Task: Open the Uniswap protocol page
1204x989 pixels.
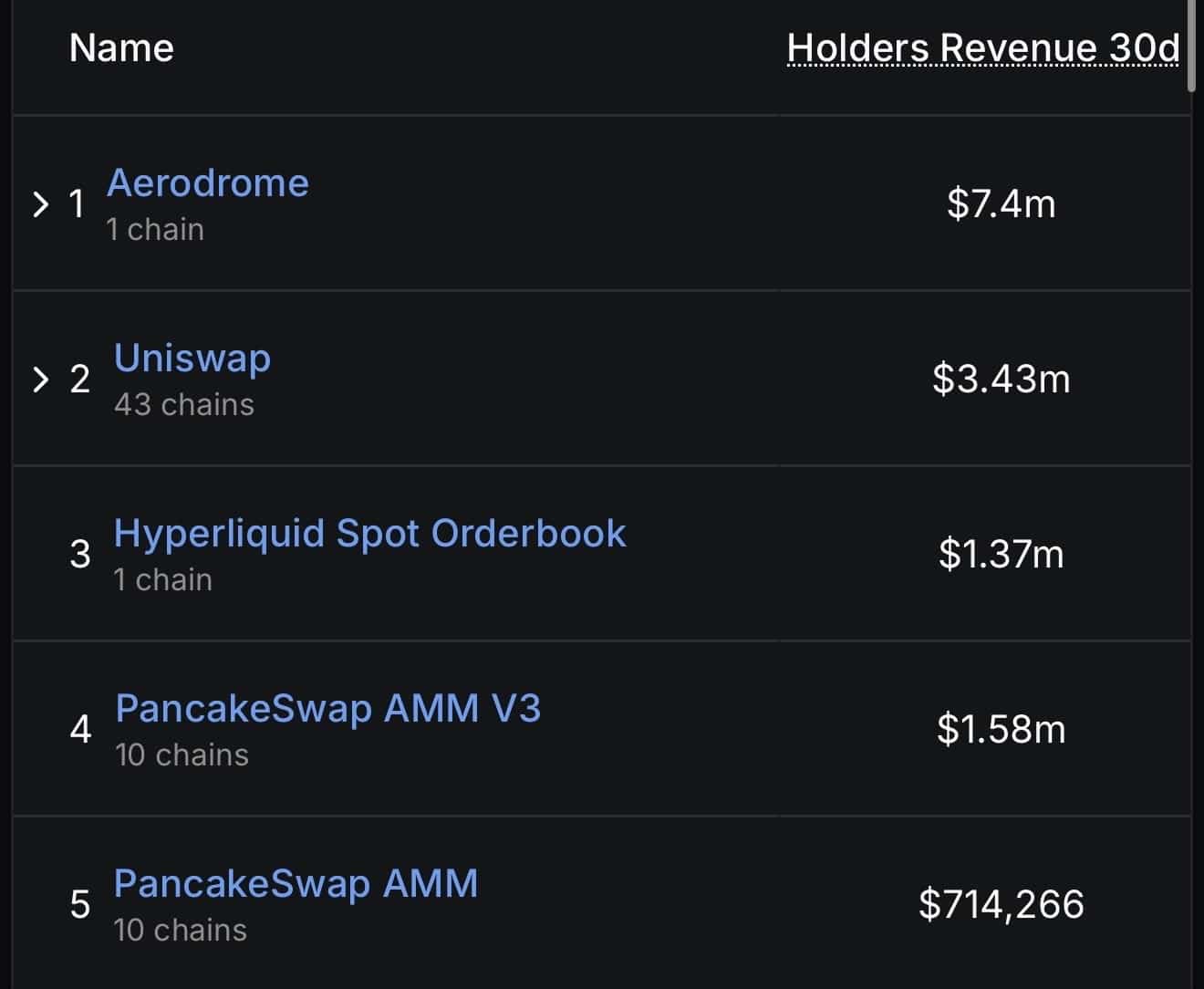Action: (x=192, y=358)
